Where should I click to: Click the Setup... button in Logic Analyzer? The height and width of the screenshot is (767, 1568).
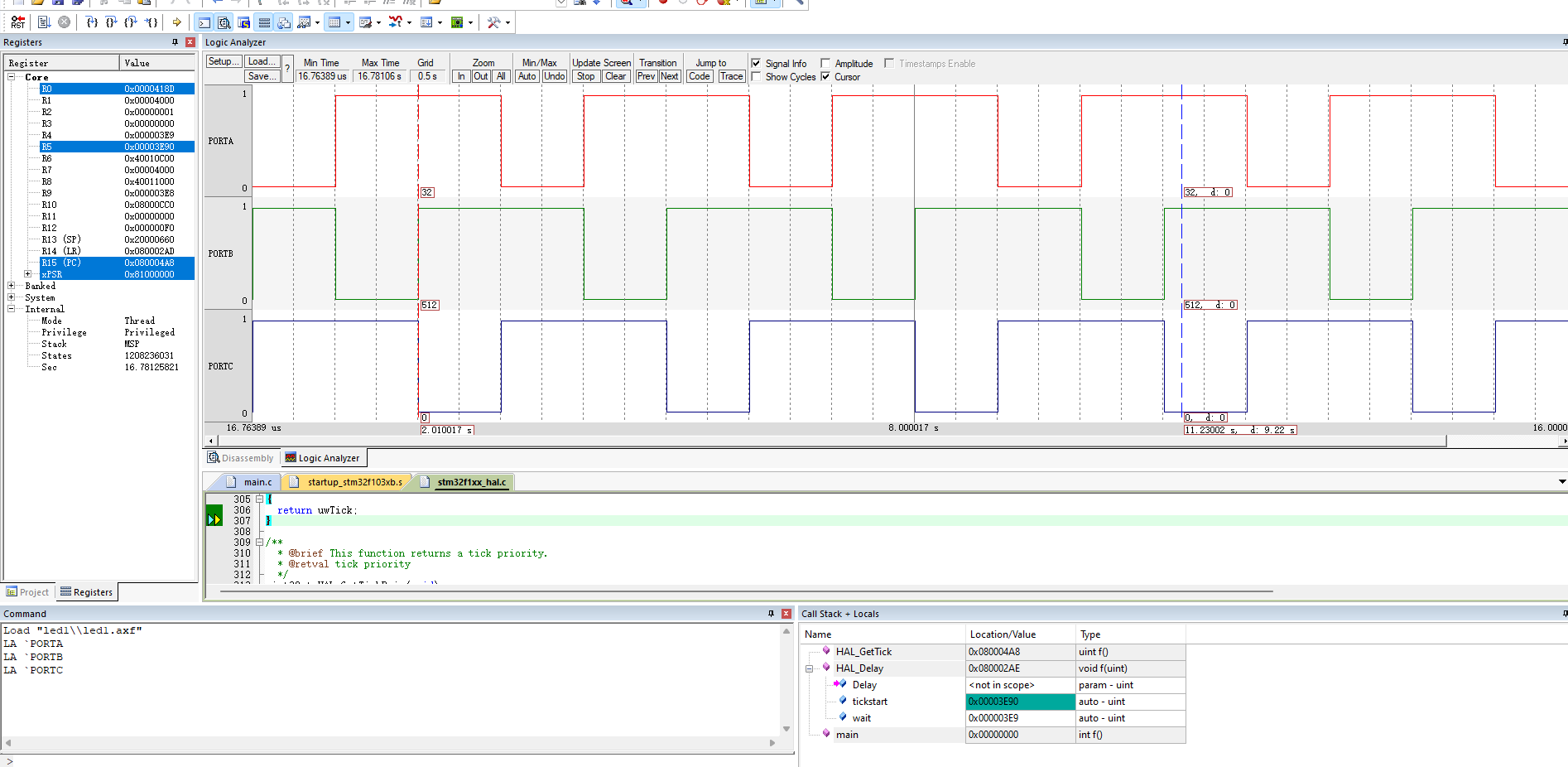pyautogui.click(x=224, y=62)
